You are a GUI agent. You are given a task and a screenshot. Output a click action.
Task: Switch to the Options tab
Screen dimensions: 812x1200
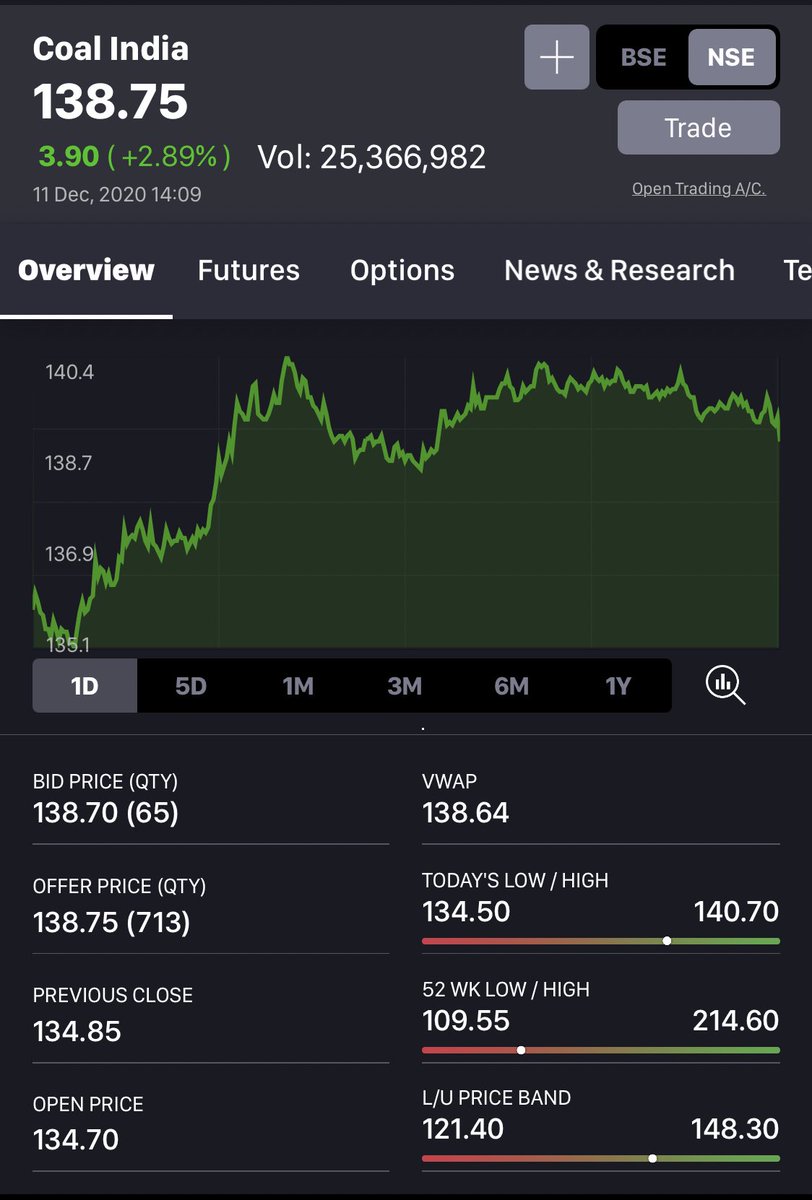click(x=402, y=270)
